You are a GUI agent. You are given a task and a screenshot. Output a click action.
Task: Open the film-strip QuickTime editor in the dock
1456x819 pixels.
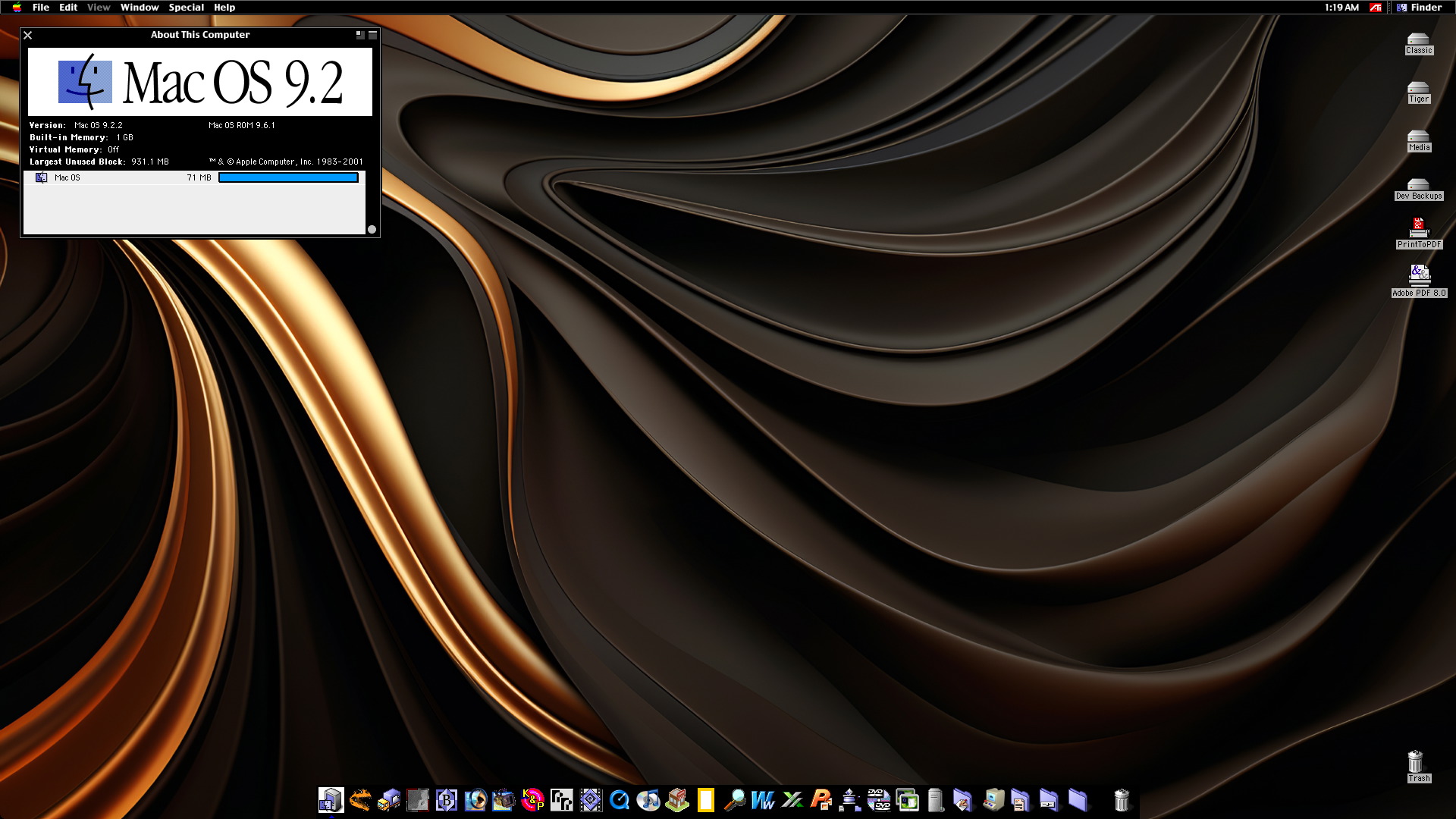(x=591, y=800)
